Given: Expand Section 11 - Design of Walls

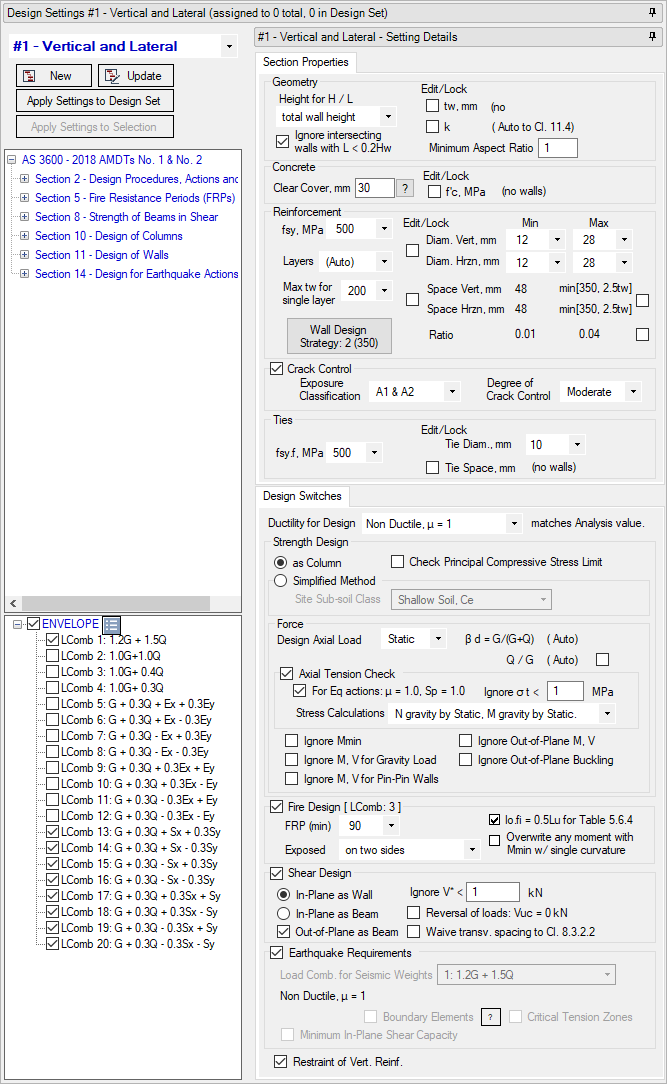Looking at the screenshot, I should [24, 255].
